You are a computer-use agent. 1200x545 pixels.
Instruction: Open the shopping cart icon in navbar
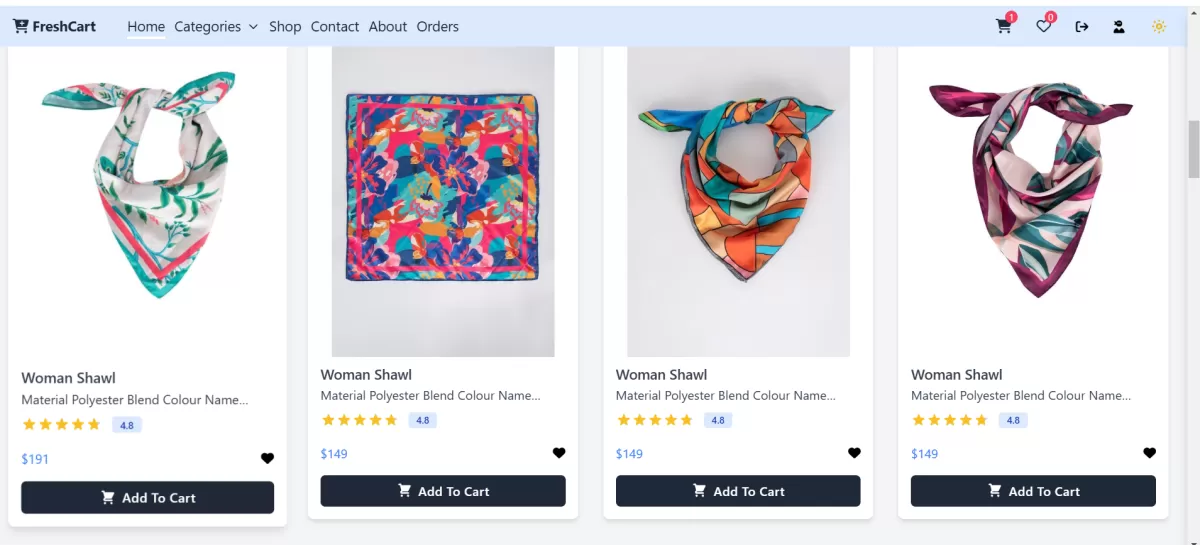pos(1004,27)
